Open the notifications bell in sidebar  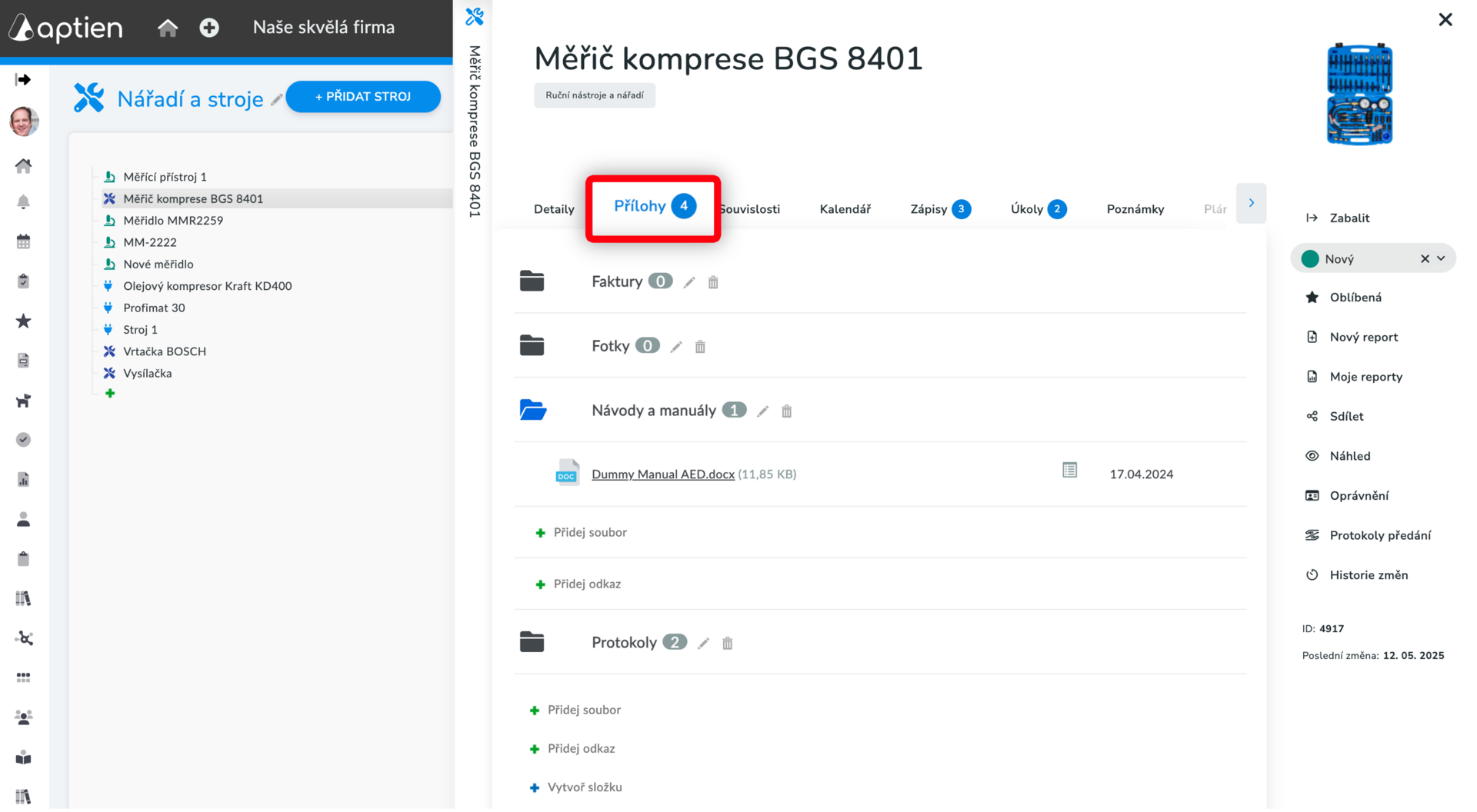(x=24, y=202)
